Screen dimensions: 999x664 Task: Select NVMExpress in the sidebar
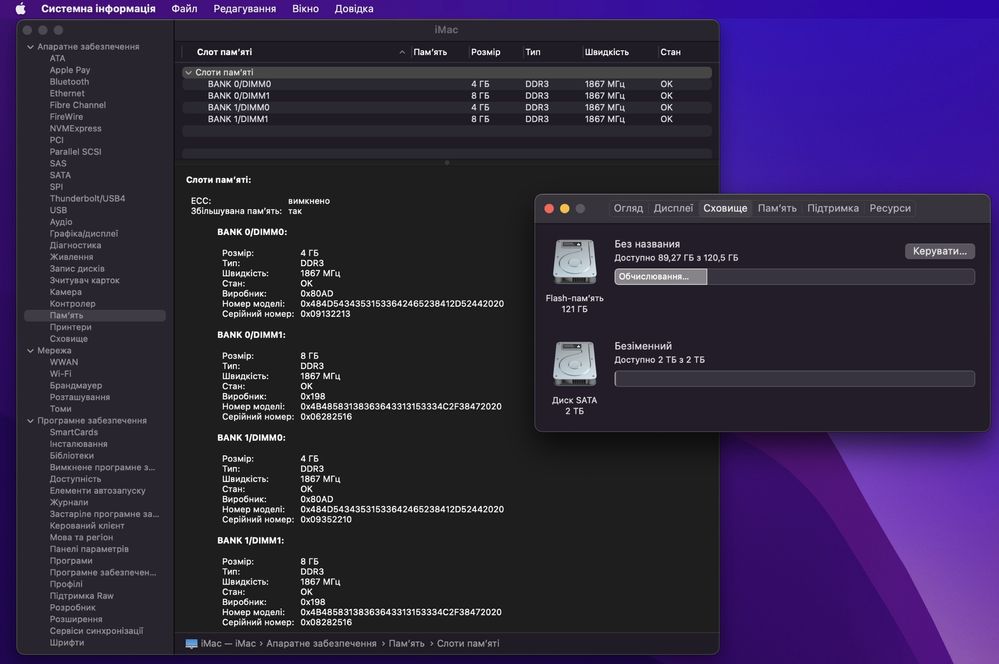click(x=75, y=128)
